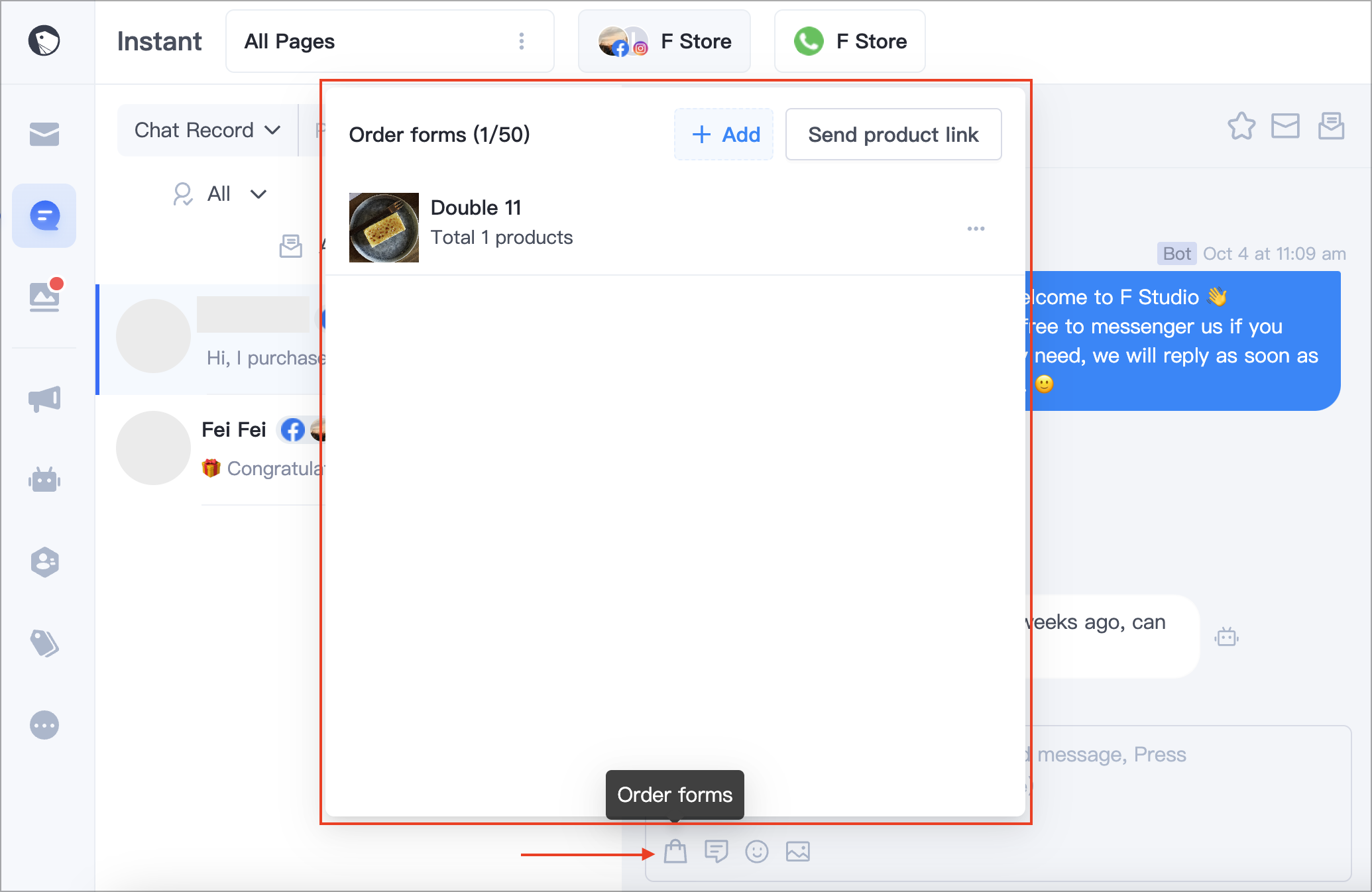The image size is (1372, 892).
Task: Switch to F Store Facebook tab
Action: [x=665, y=41]
